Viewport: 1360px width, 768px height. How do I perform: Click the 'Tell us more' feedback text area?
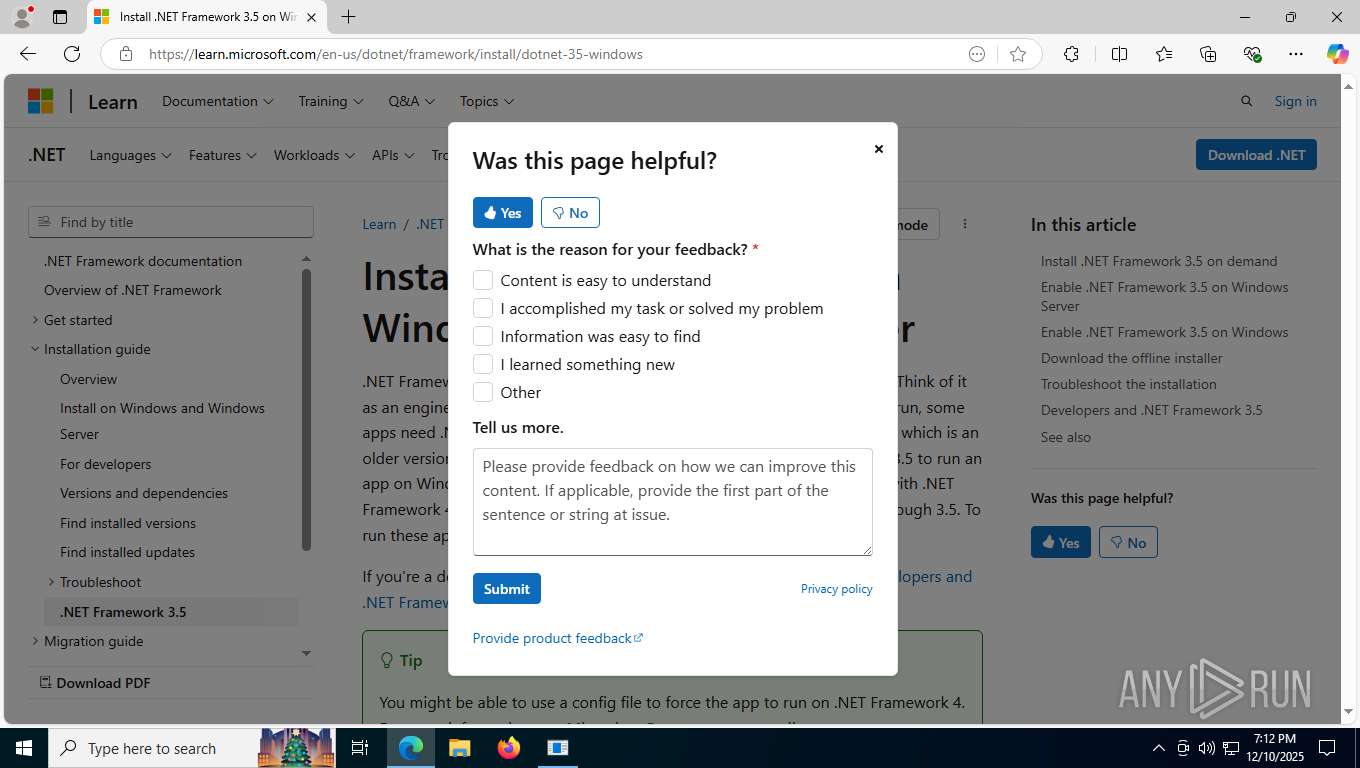(673, 502)
